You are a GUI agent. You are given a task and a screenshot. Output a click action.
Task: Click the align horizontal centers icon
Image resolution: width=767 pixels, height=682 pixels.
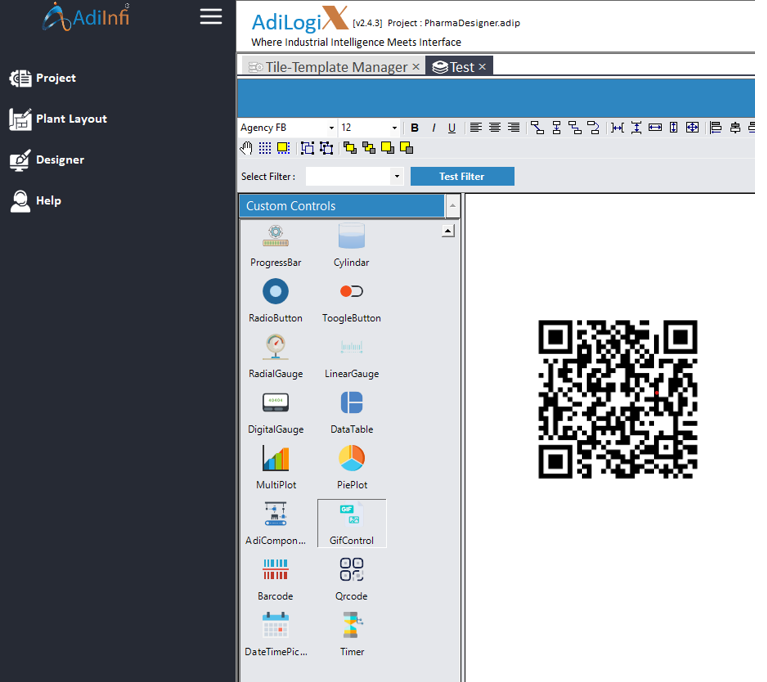tap(735, 128)
